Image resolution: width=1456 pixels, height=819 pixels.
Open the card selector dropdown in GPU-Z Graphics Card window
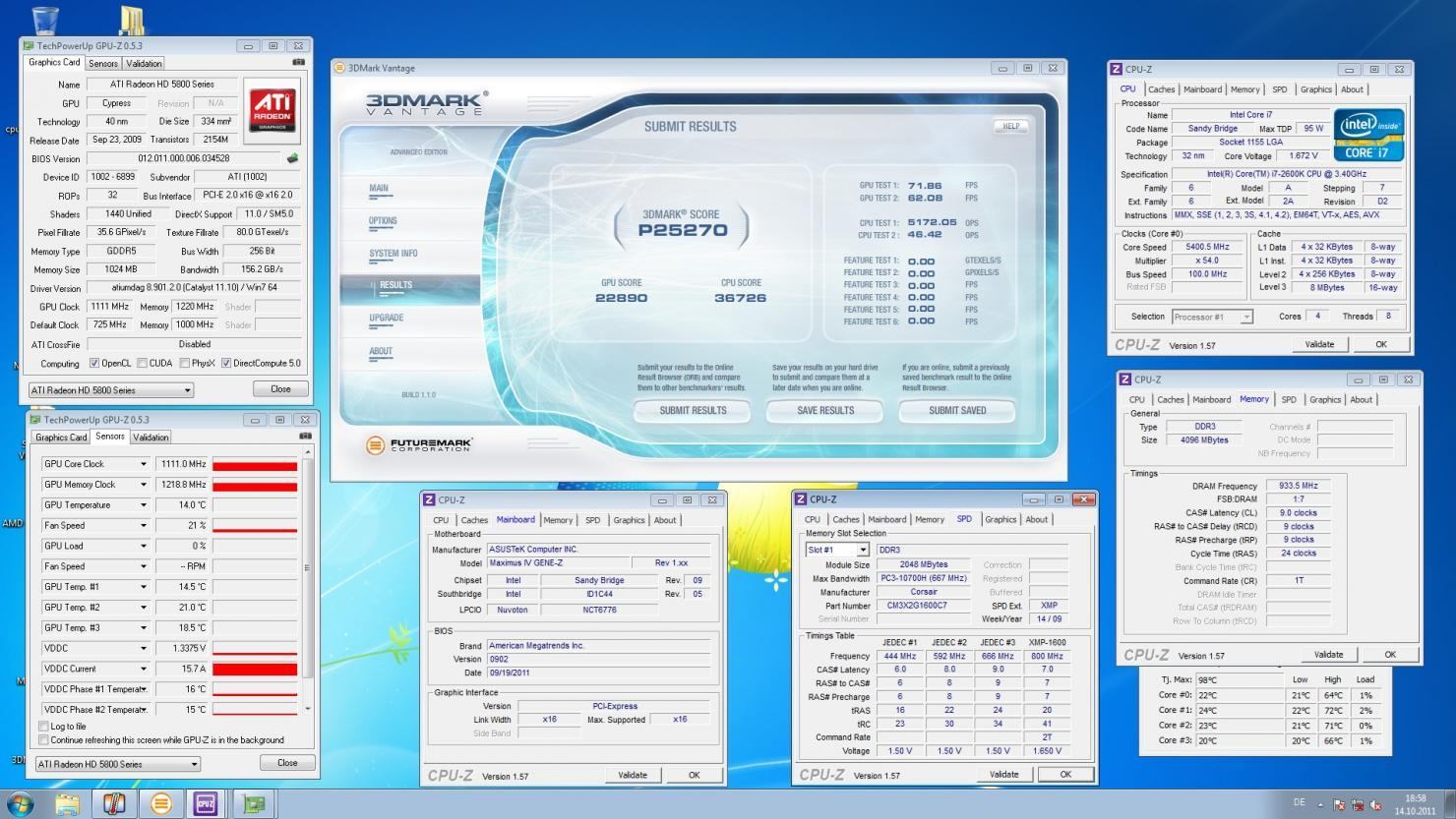[x=110, y=390]
